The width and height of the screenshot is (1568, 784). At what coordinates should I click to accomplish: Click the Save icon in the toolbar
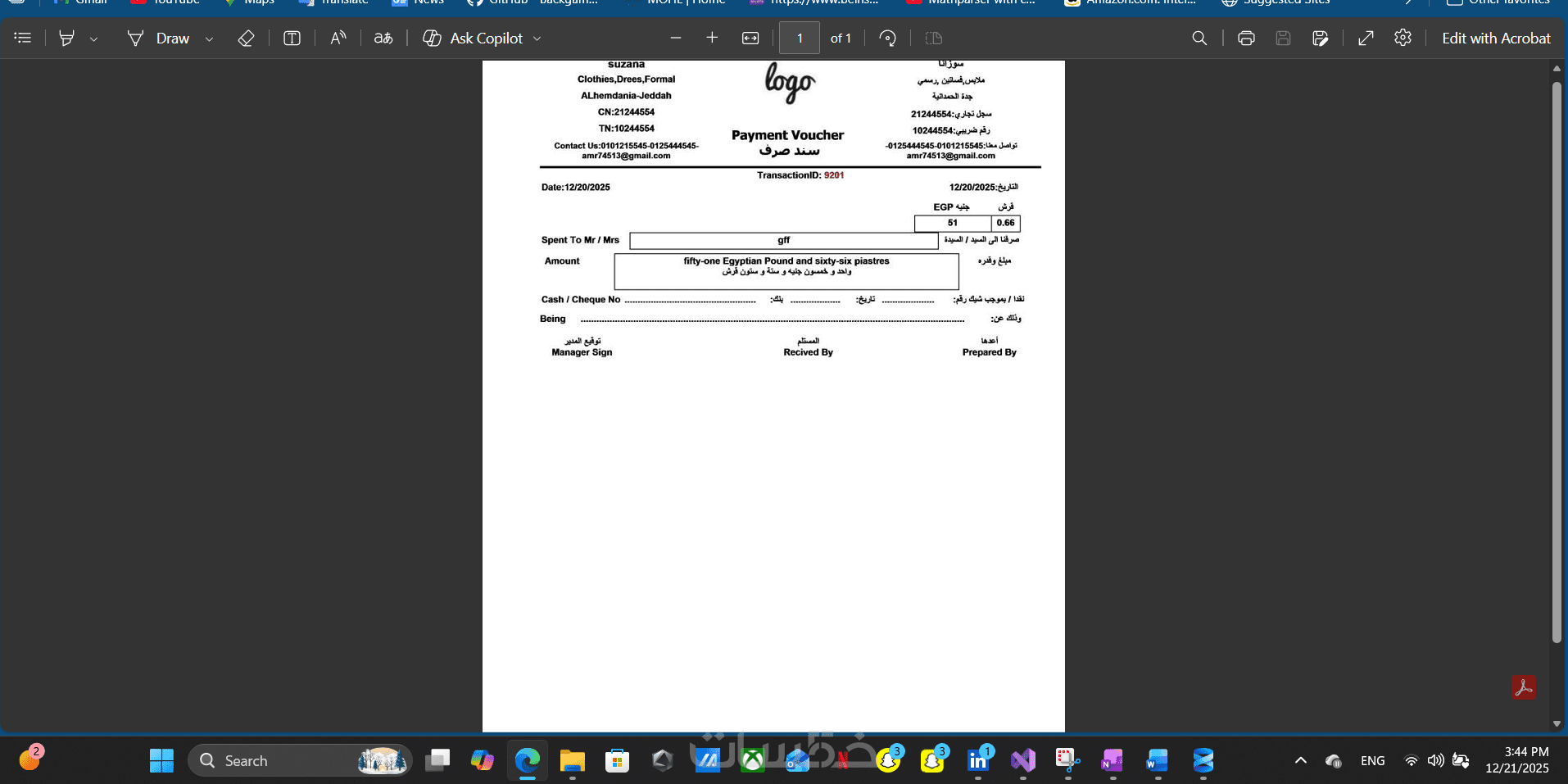pyautogui.click(x=1283, y=38)
